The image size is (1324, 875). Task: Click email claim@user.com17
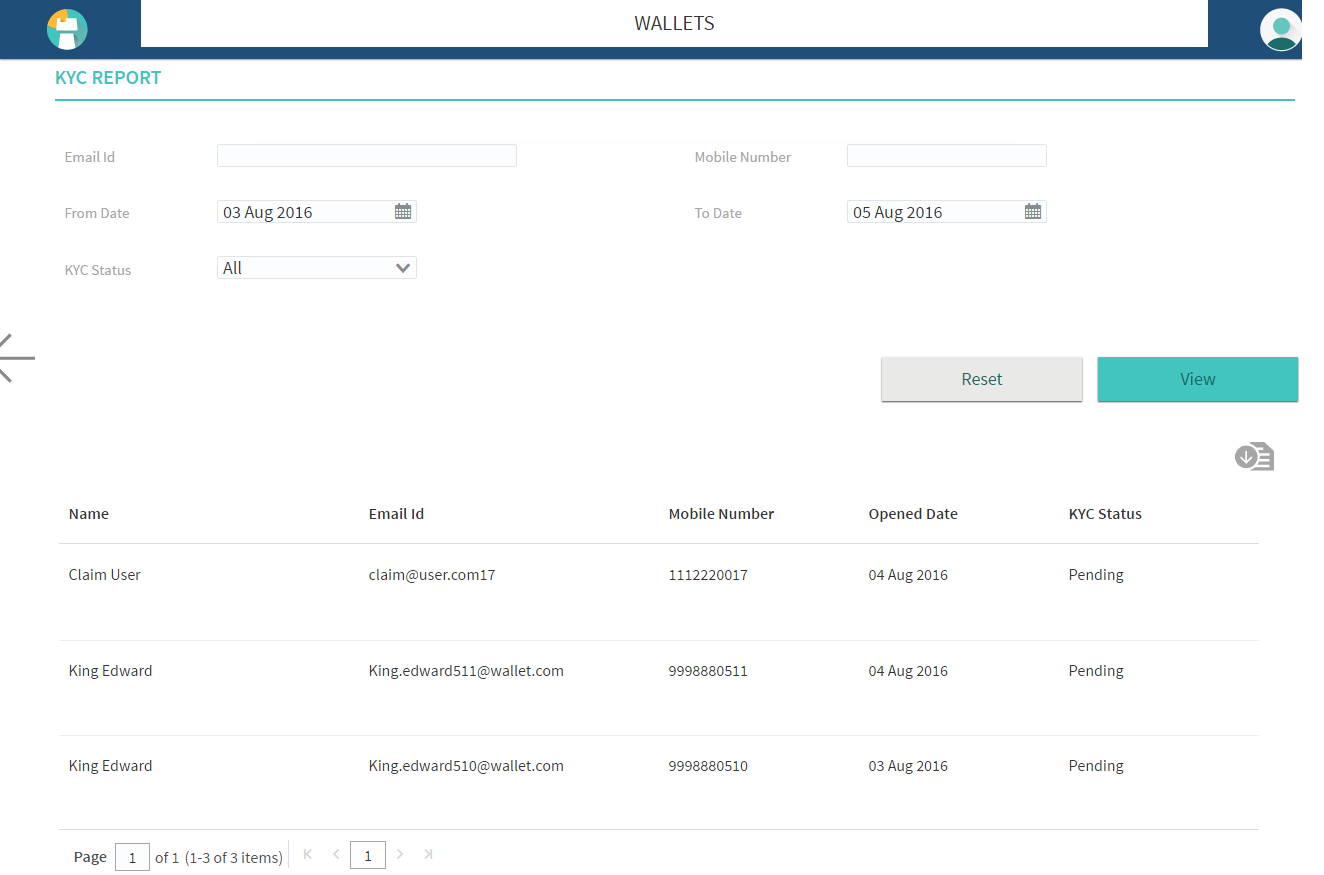click(x=432, y=575)
